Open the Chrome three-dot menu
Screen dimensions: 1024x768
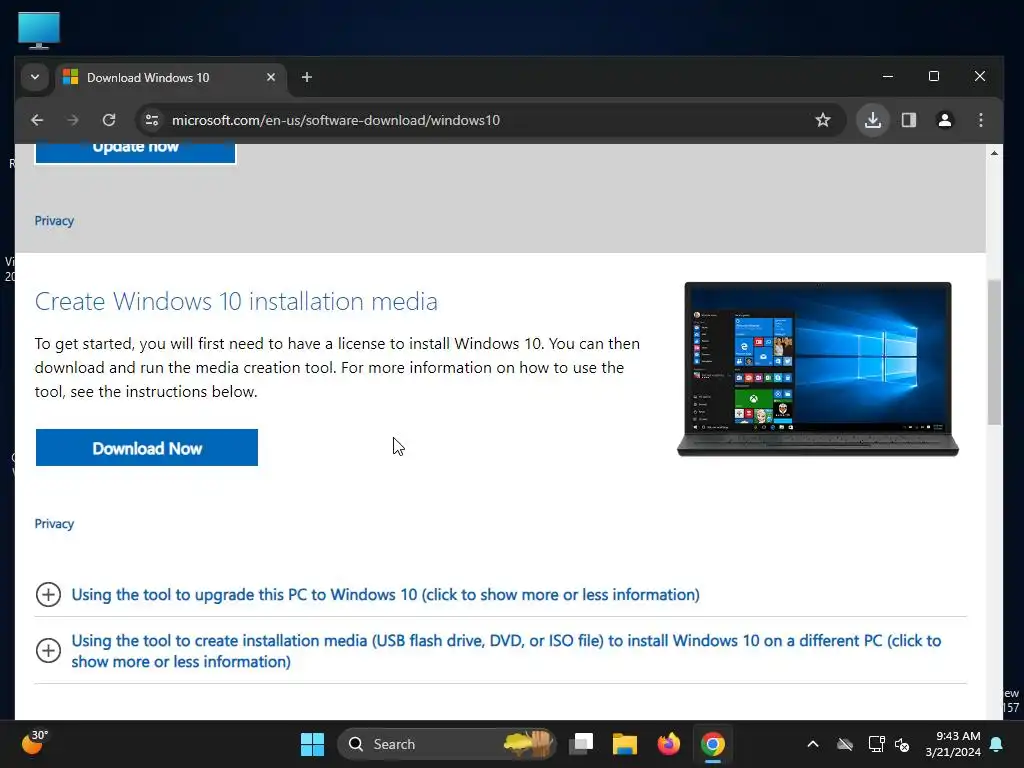(980, 120)
